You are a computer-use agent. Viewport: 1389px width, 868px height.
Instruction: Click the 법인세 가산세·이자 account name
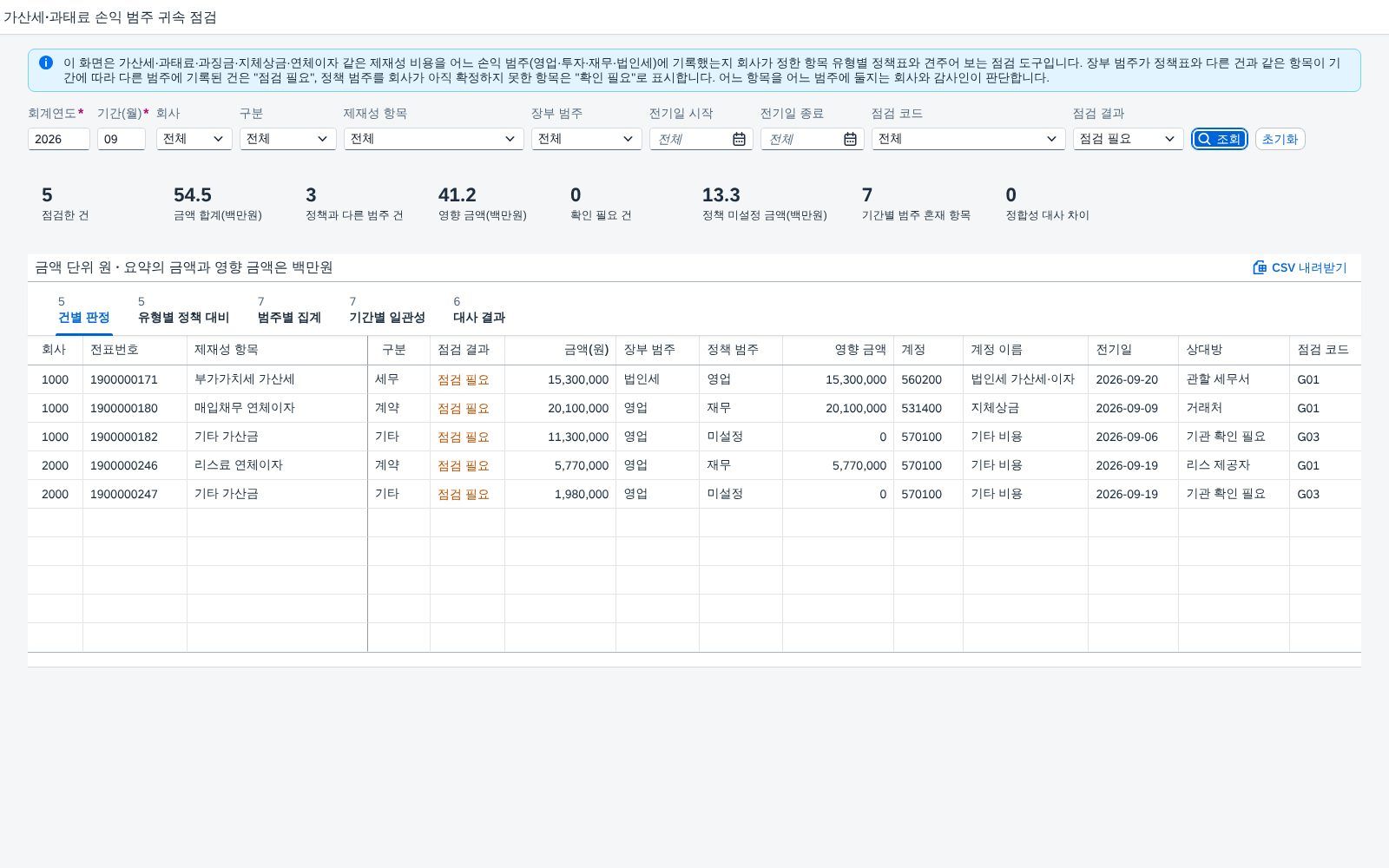tap(1023, 379)
